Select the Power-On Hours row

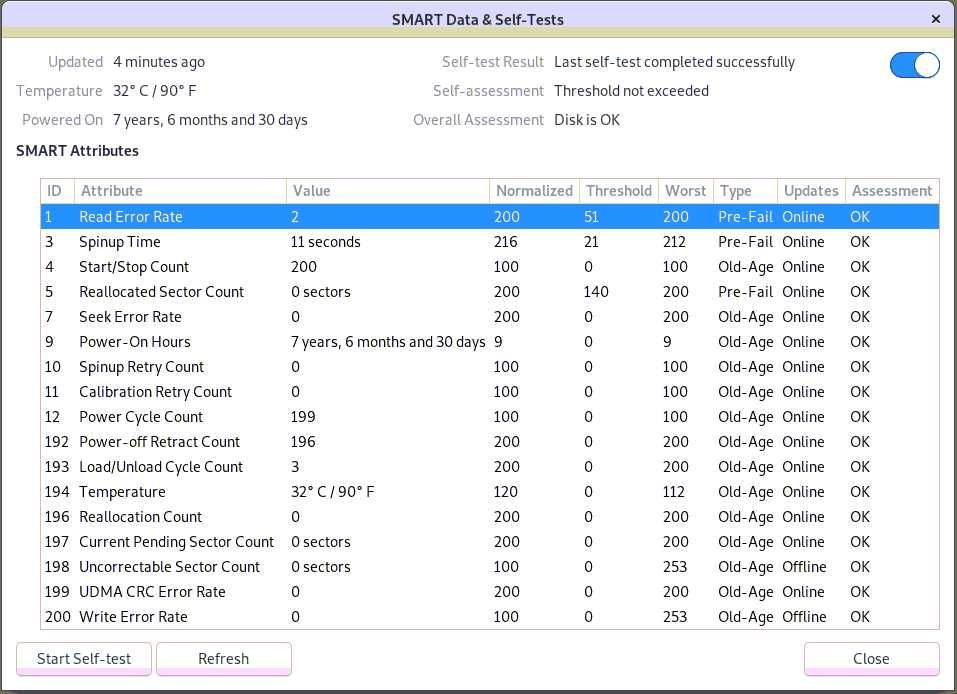tap(489, 342)
